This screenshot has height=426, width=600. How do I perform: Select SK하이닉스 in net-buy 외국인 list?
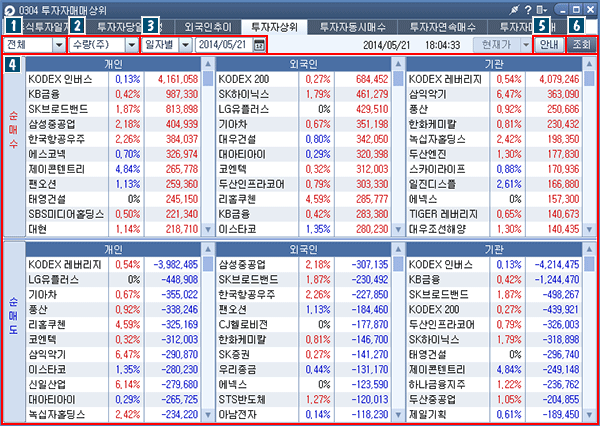click(x=303, y=94)
